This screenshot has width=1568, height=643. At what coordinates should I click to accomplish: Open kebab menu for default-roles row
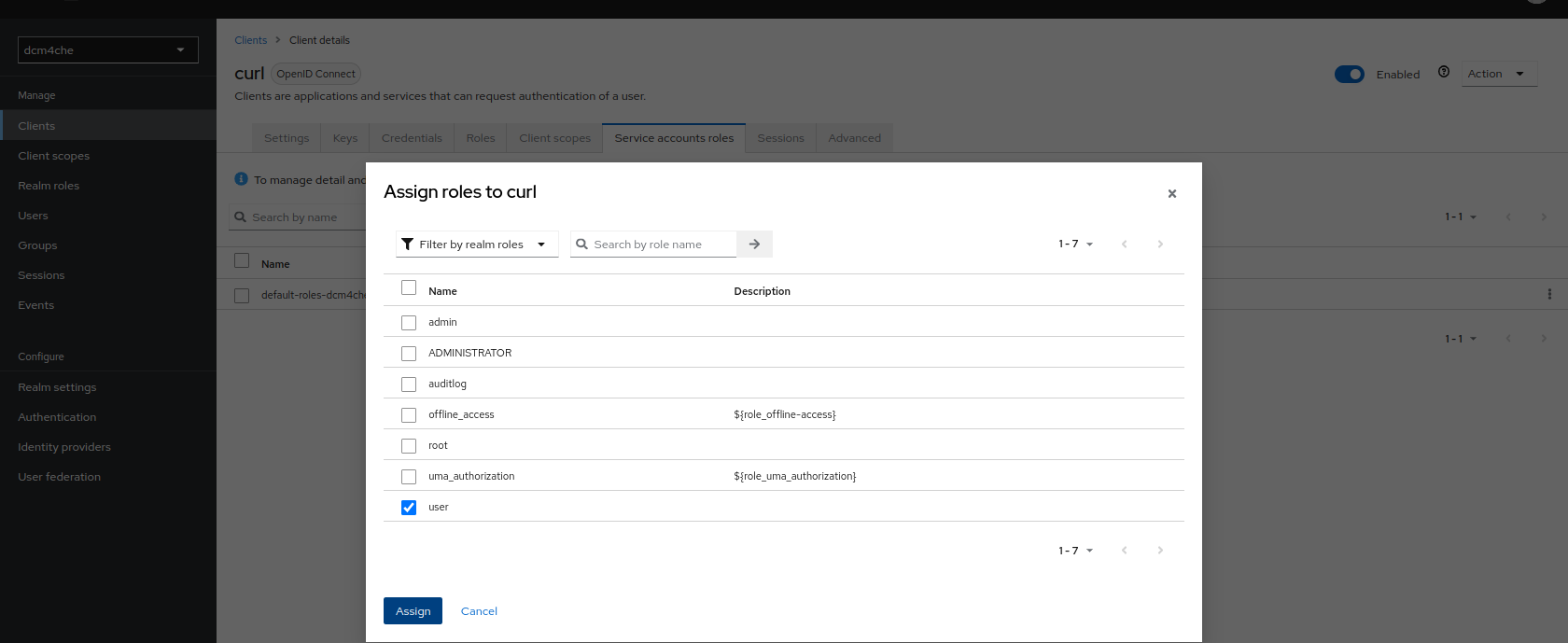[1549, 294]
